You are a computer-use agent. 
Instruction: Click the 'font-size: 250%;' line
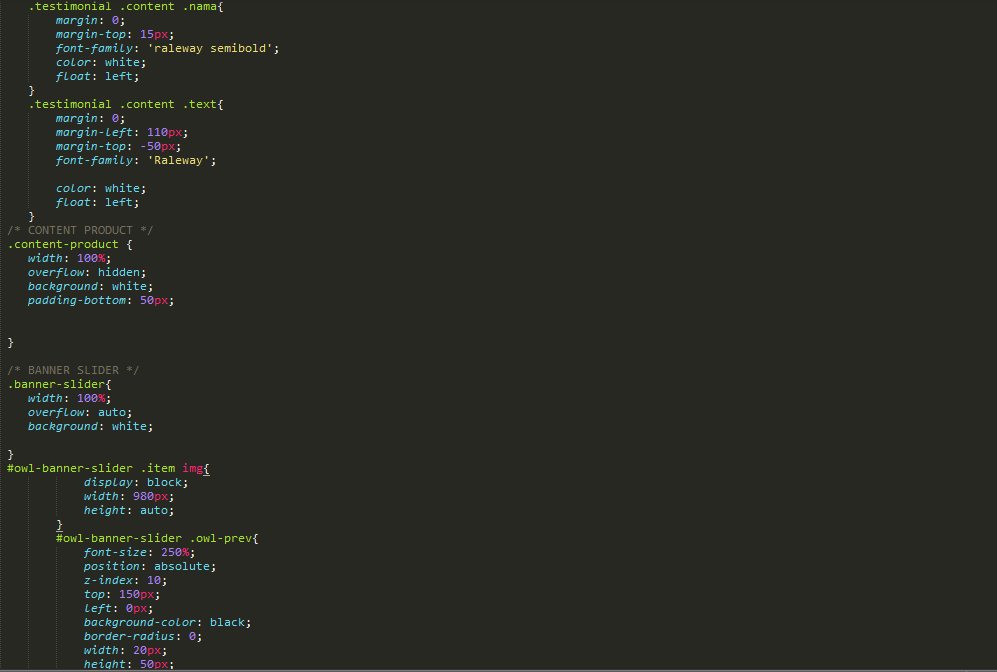139,552
